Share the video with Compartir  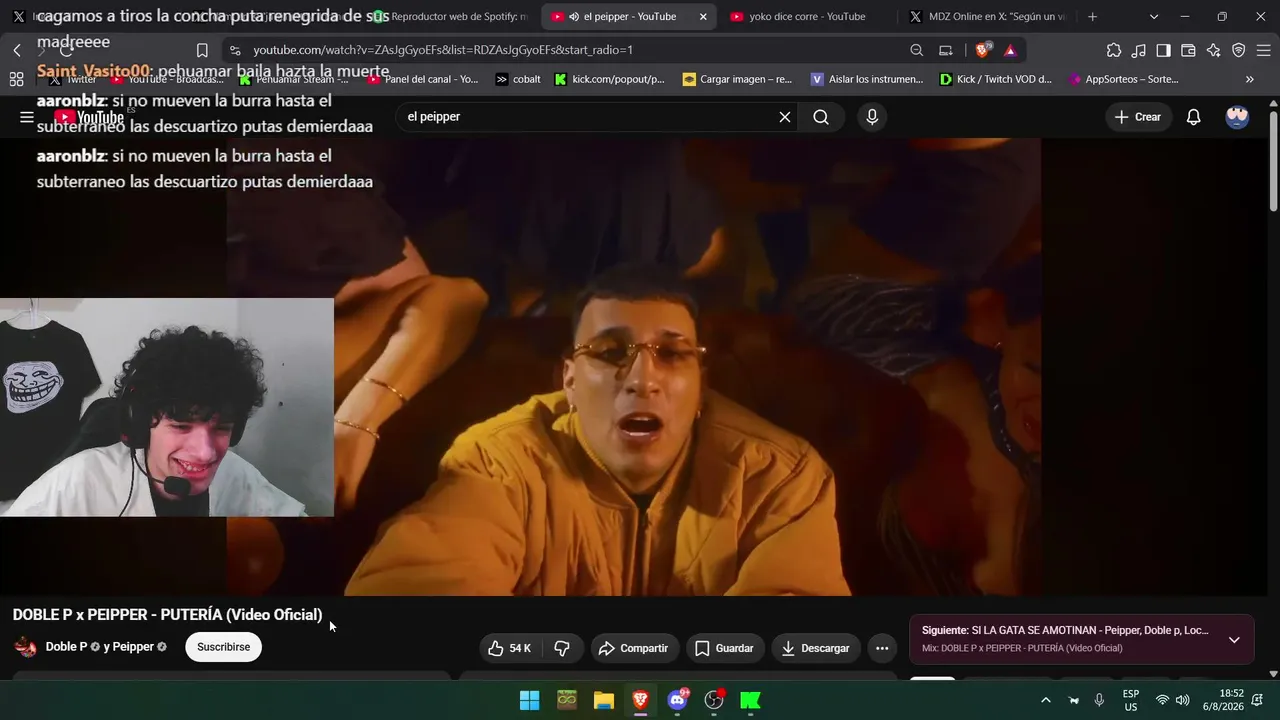pyautogui.click(x=635, y=648)
